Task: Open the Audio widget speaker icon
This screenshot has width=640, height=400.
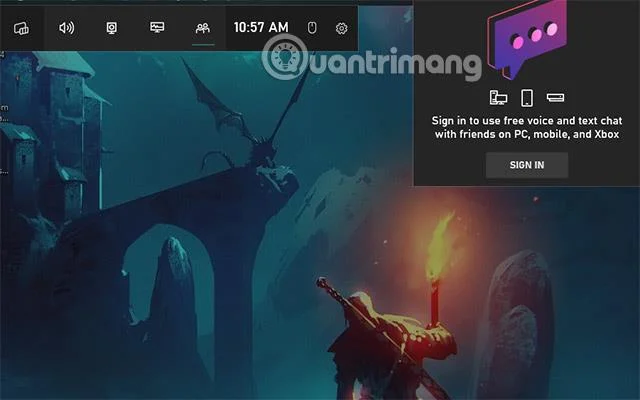Action: pos(67,28)
